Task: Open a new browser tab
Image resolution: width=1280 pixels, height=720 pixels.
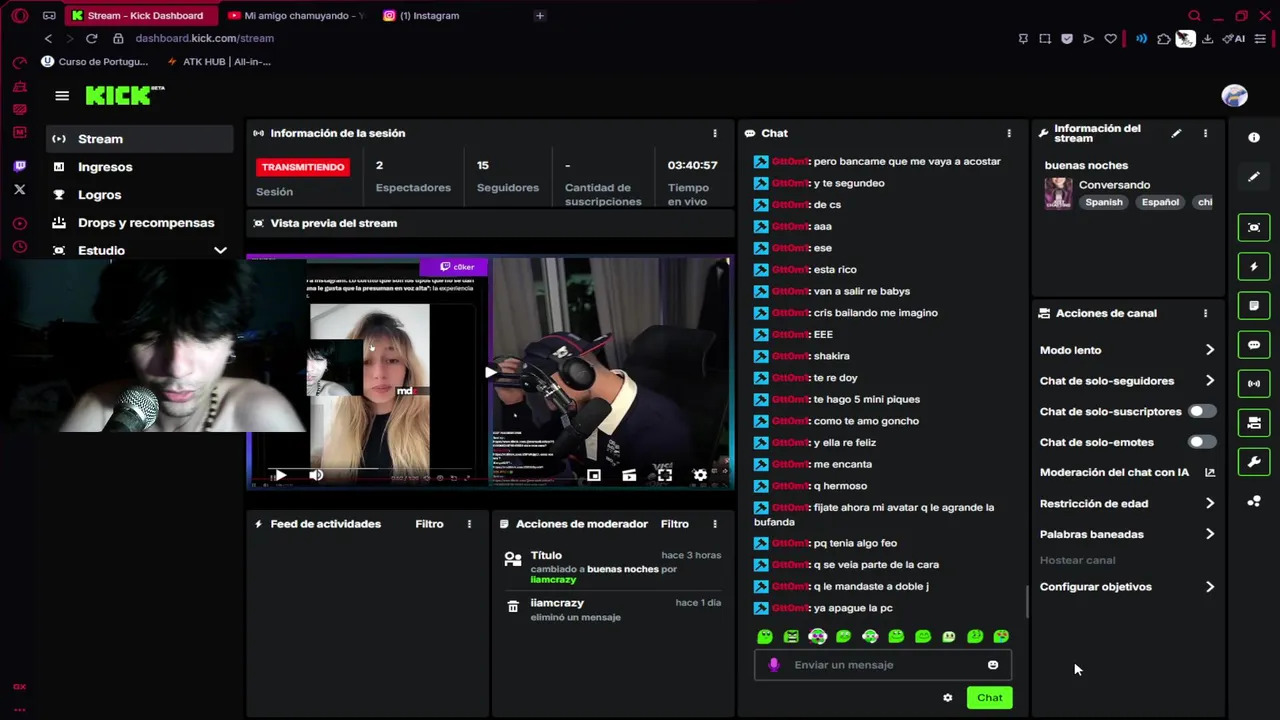Action: 540,15
